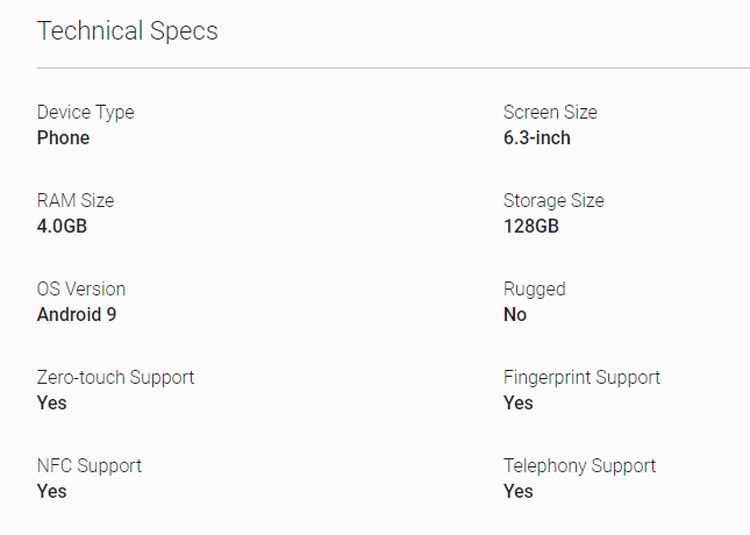Select the 6.3-inch screen size value
750x535 pixels.
537,138
